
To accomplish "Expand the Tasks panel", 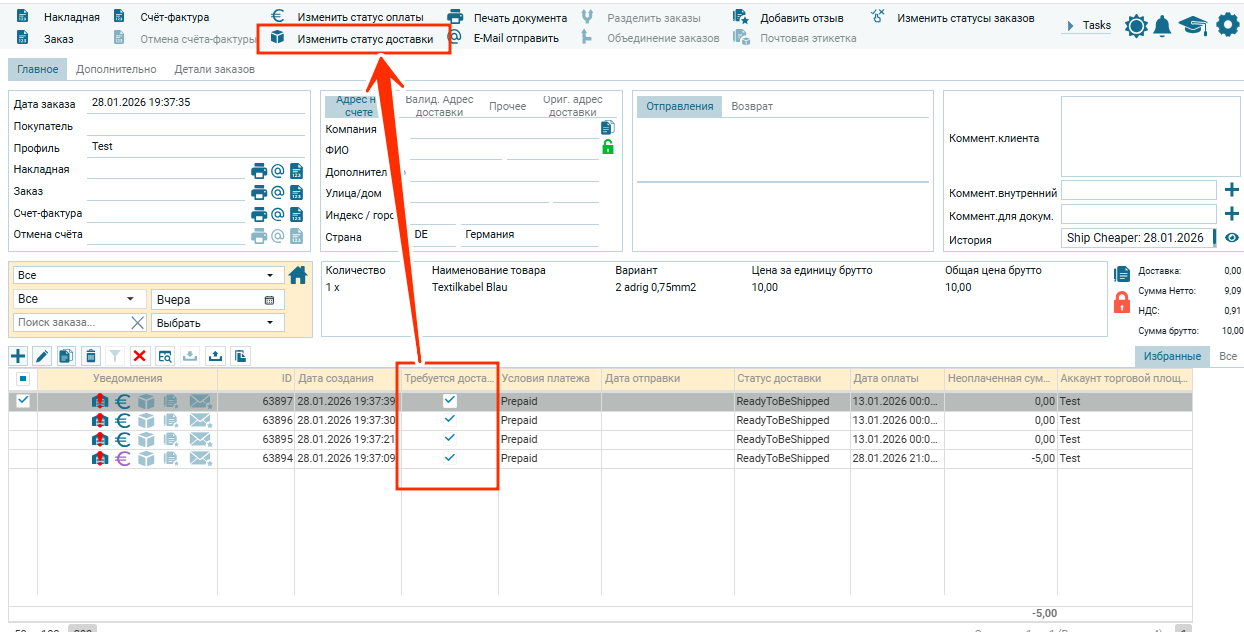I will click(x=1088, y=25).
